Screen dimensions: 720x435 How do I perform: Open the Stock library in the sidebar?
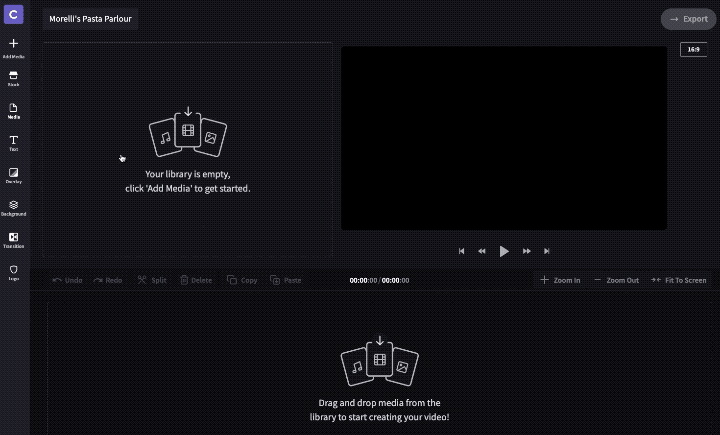tap(13, 79)
